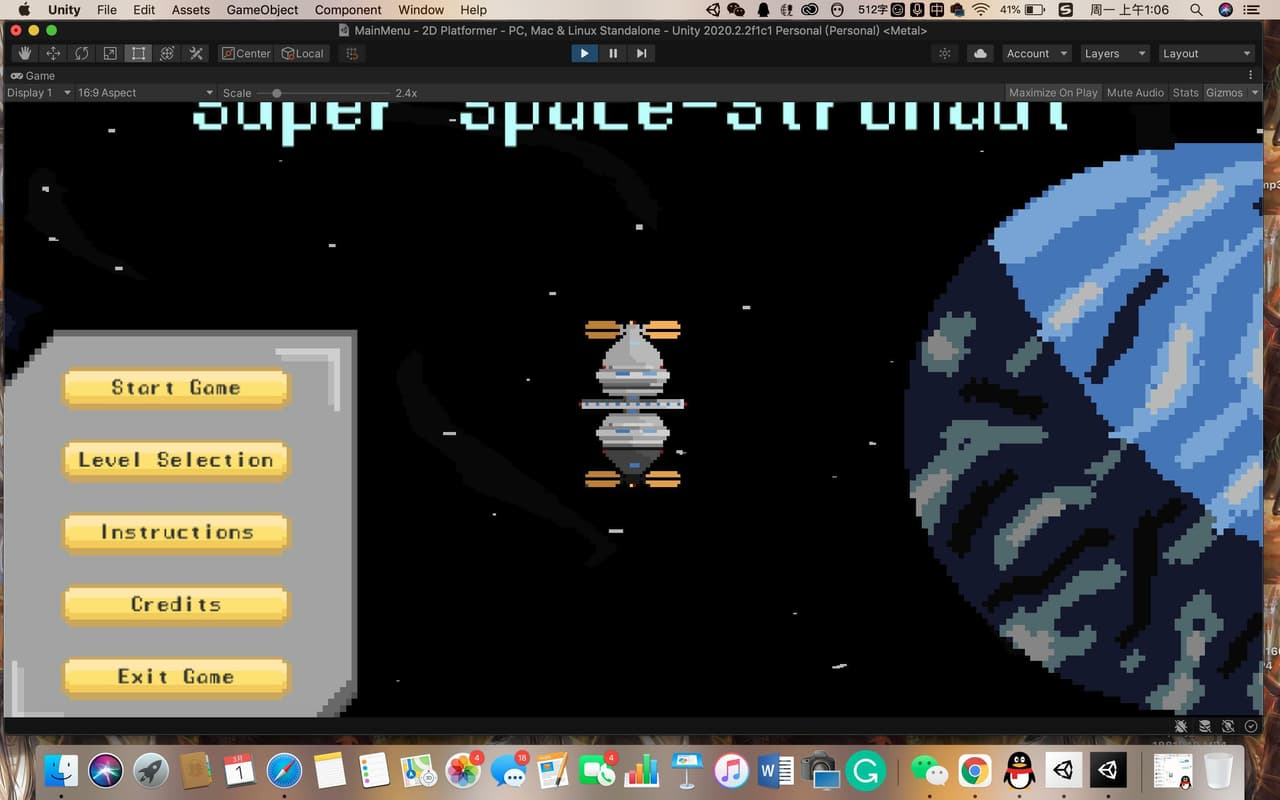Toggle Stats overlay
The width and height of the screenshot is (1280, 800).
pos(1185,92)
